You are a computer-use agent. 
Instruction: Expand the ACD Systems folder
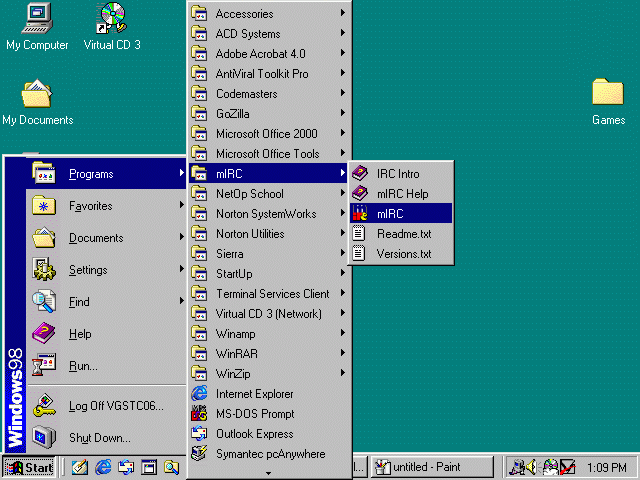(x=269, y=33)
